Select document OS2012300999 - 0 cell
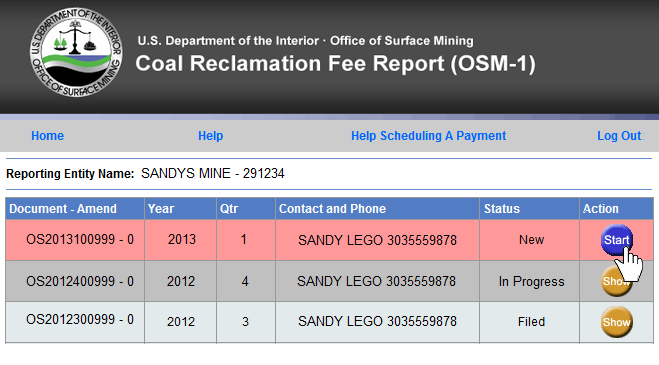The image size is (659, 365). (75, 322)
